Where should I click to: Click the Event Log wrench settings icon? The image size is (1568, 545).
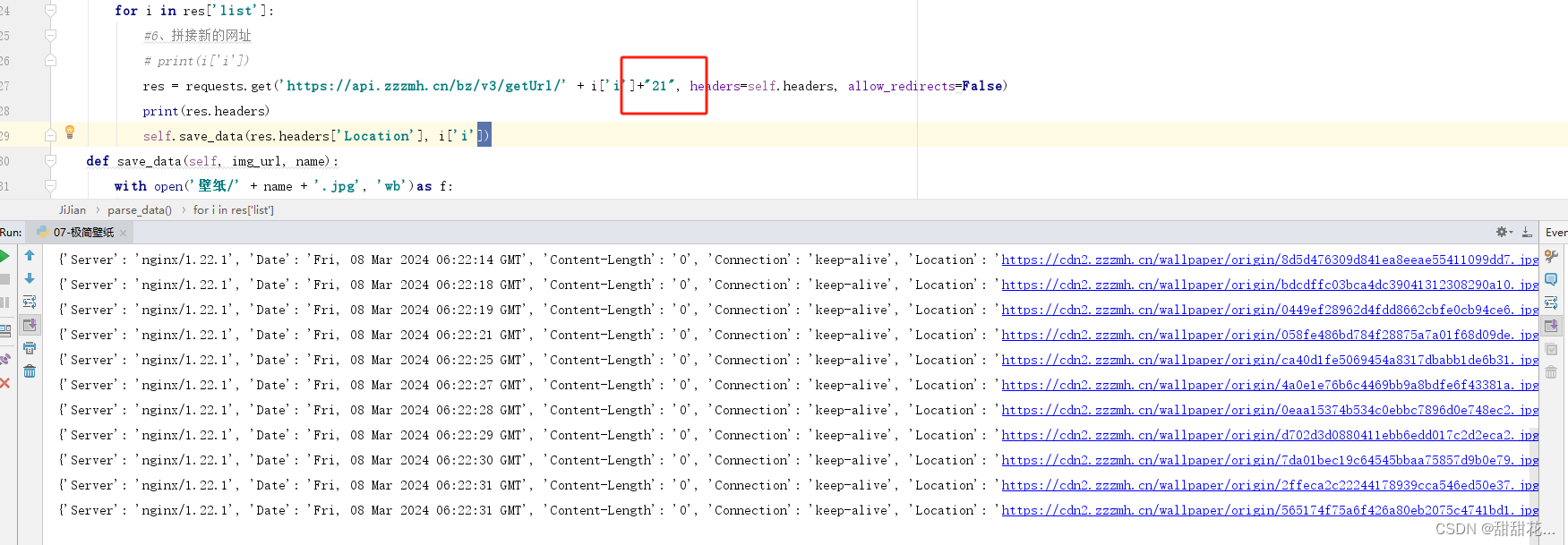[1551, 256]
